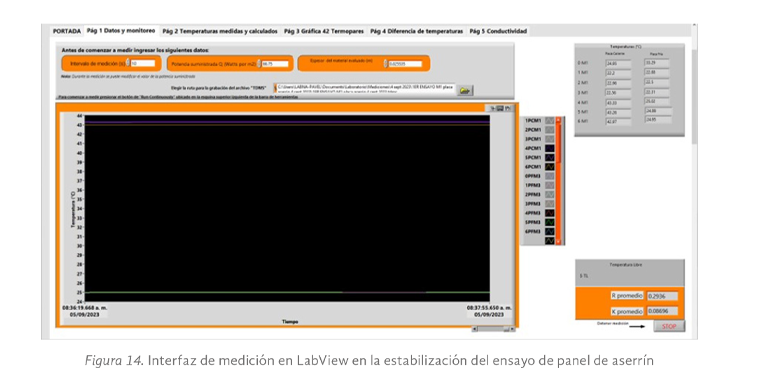Click the Tiempo axis label
Image resolution: width=761 pixels, height=392 pixels.
pos(290,322)
